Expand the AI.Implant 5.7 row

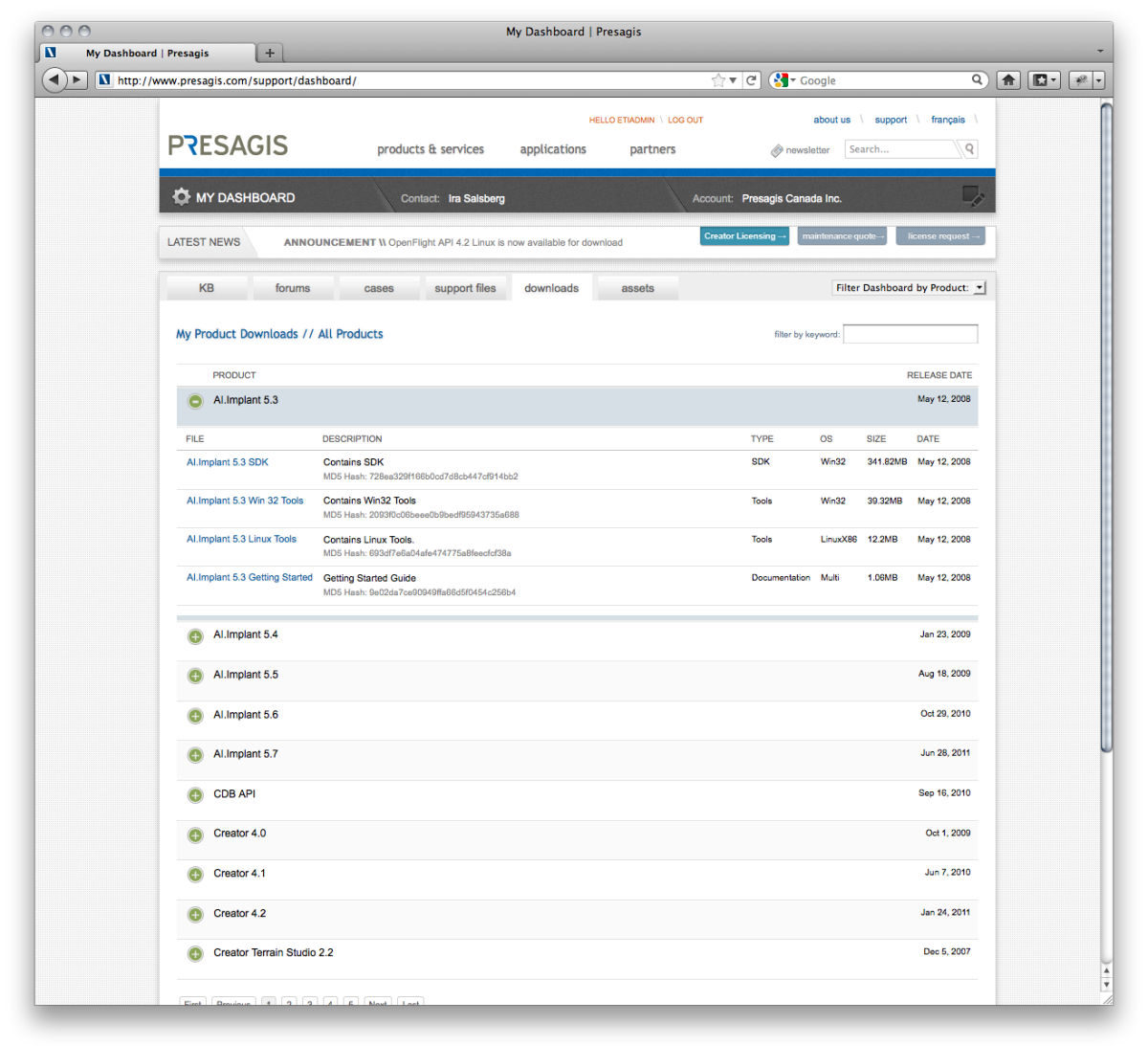[x=195, y=755]
